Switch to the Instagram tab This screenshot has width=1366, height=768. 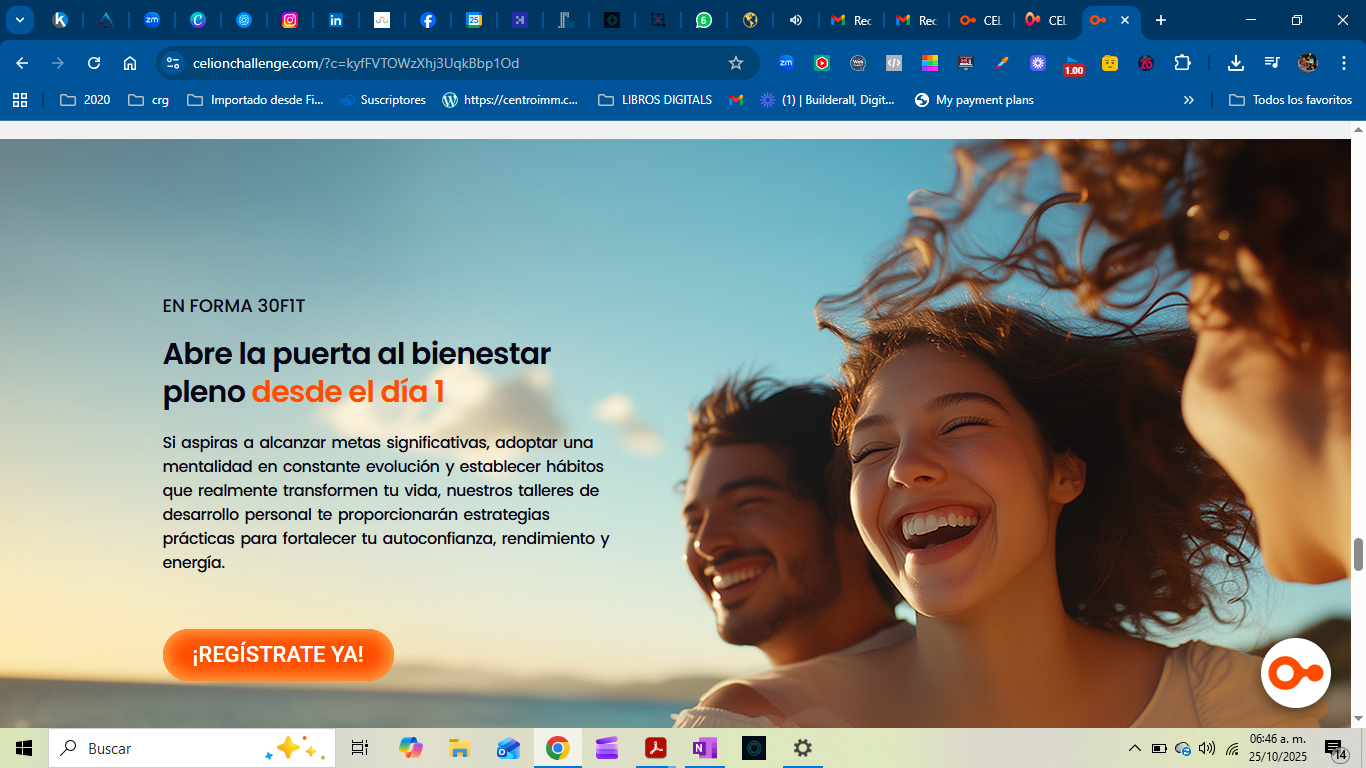290,20
